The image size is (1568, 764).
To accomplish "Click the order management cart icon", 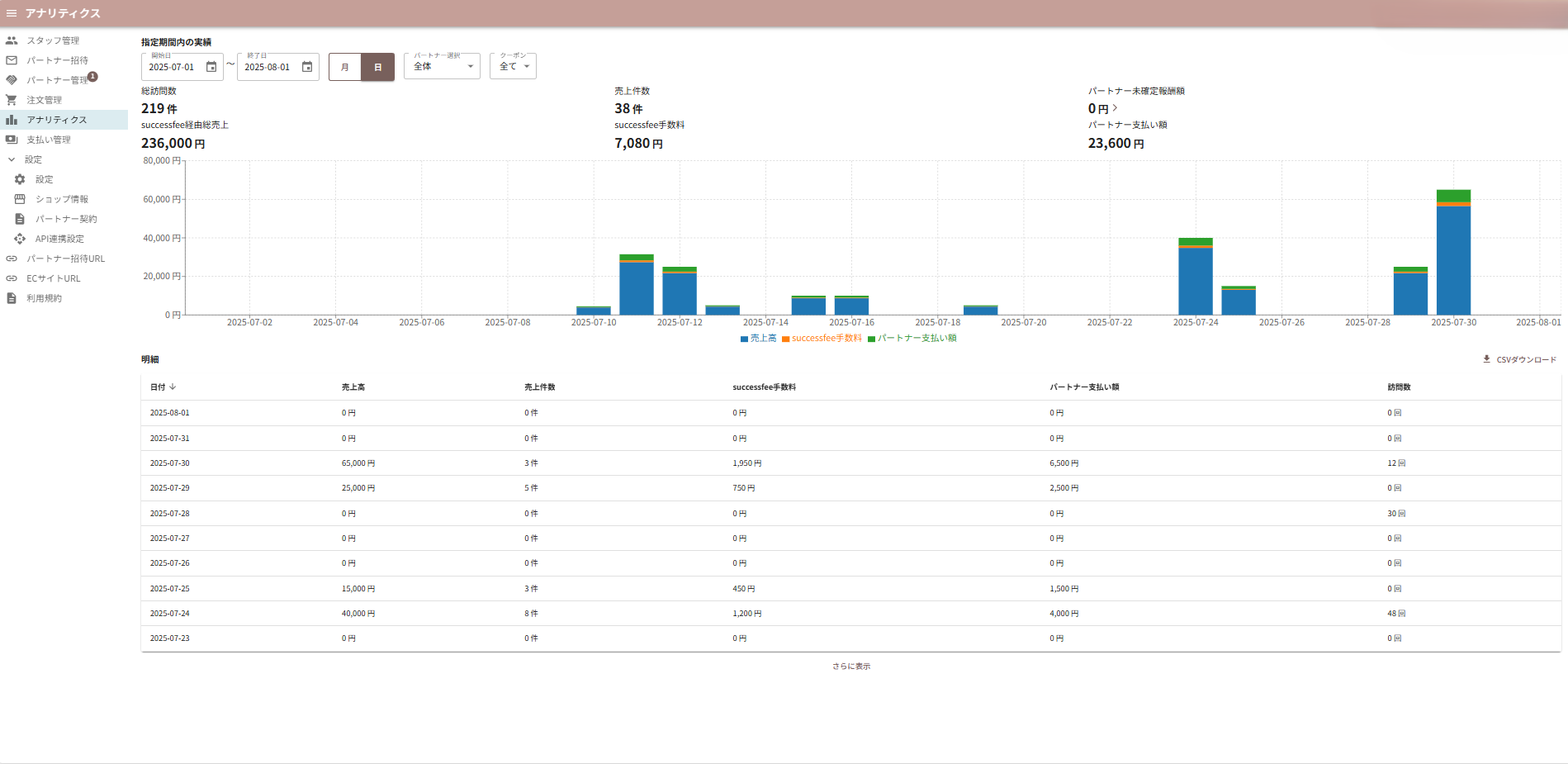I will (x=12, y=100).
